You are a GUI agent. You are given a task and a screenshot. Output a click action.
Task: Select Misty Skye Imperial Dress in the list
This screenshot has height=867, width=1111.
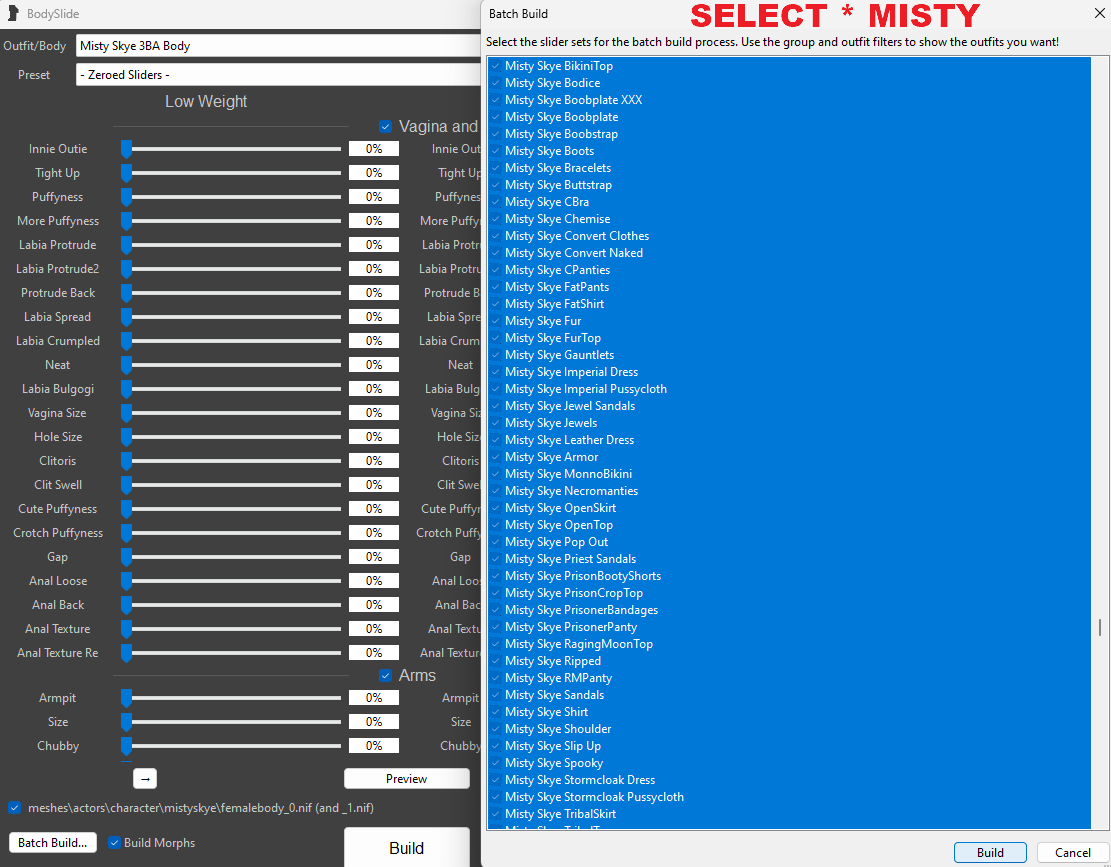point(571,371)
